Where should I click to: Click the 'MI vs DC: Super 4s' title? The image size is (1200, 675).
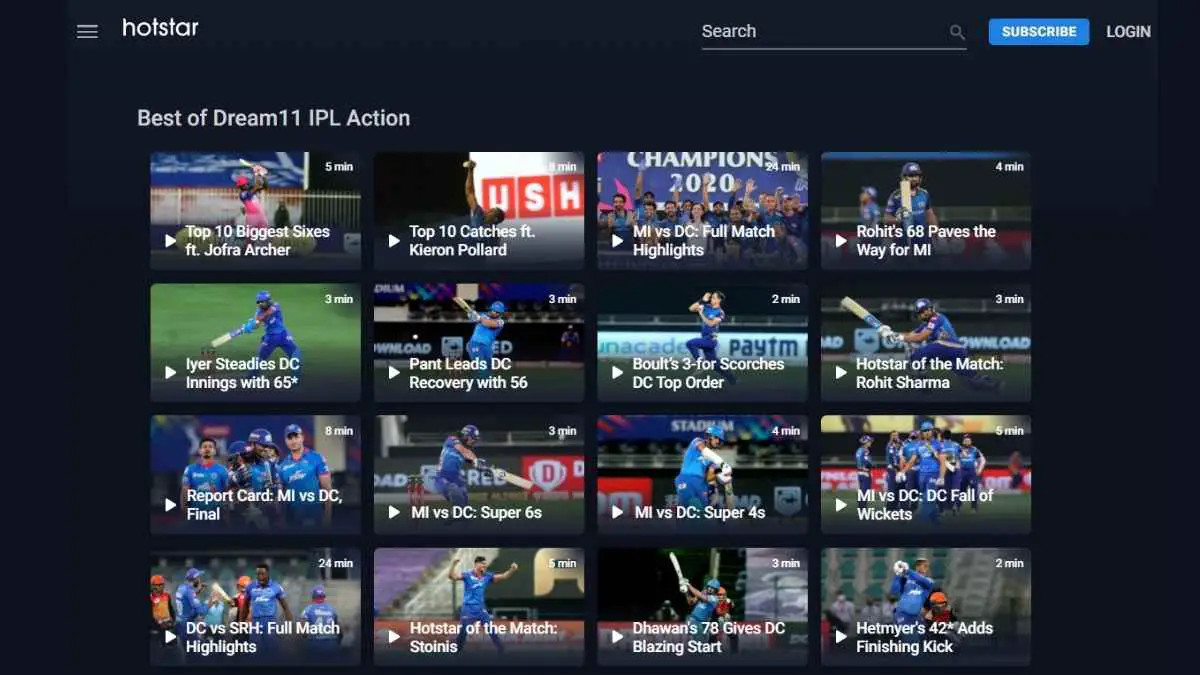(x=700, y=512)
